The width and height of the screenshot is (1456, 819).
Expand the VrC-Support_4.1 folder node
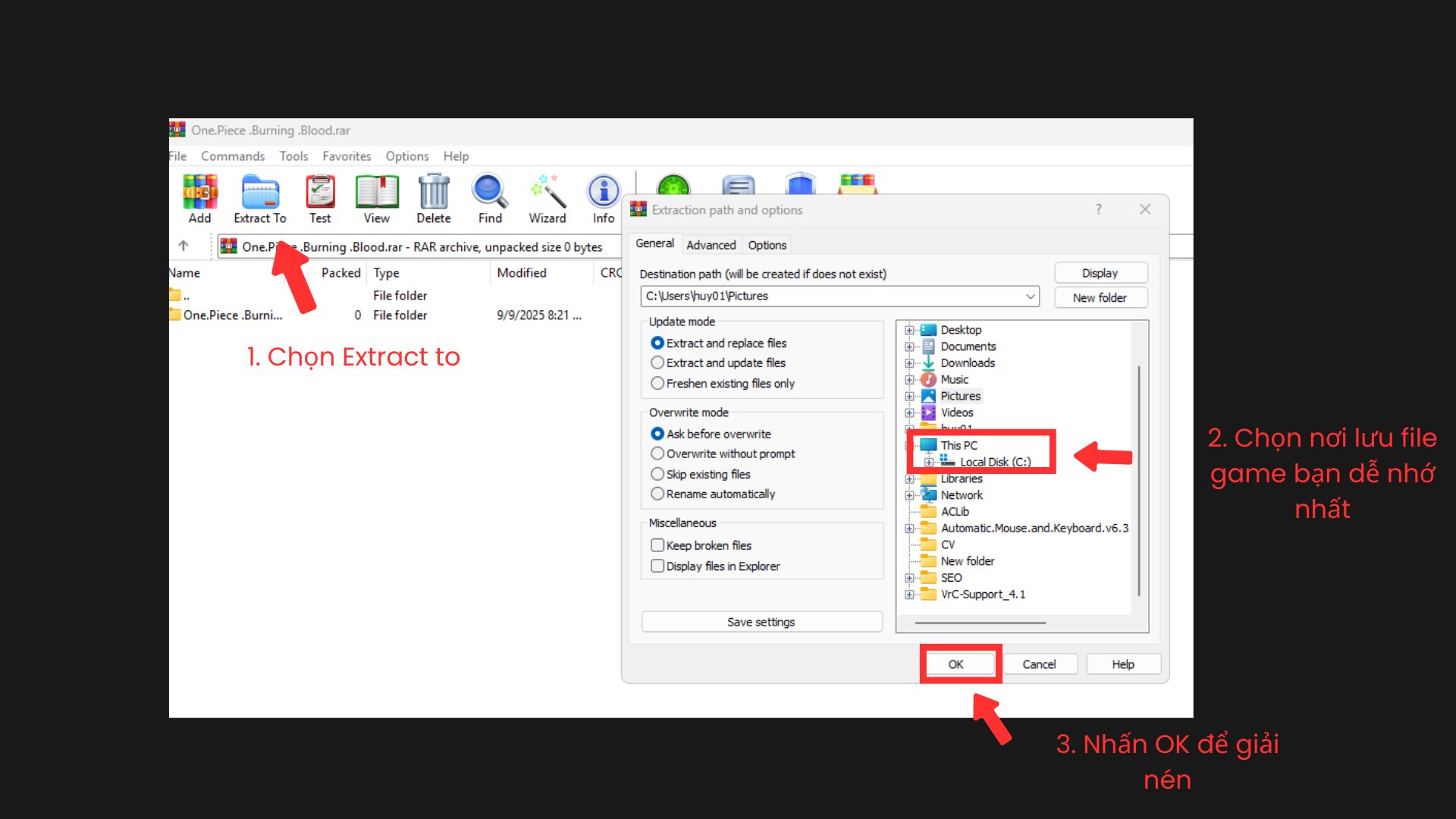(909, 595)
